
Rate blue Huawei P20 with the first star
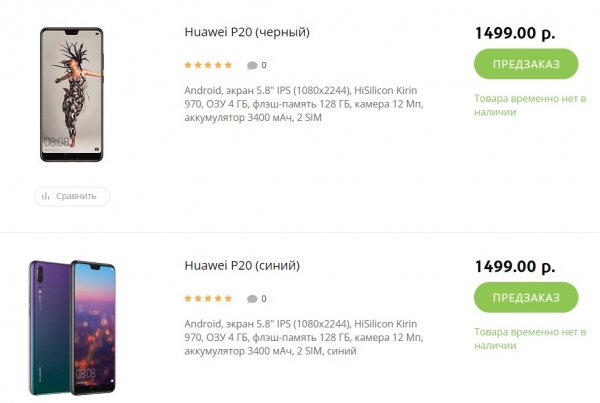[188, 299]
